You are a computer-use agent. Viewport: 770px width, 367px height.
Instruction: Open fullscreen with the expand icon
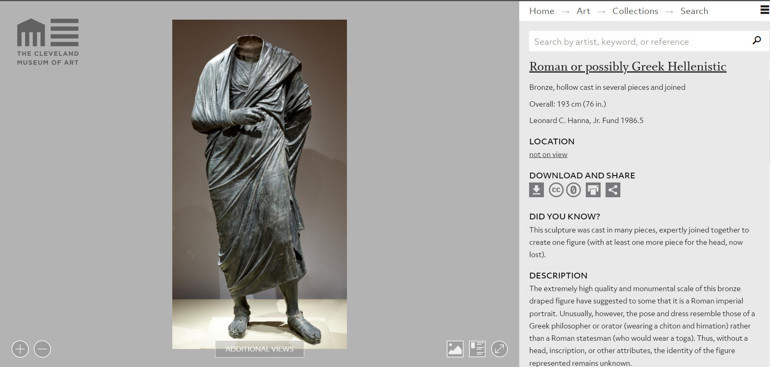click(499, 349)
